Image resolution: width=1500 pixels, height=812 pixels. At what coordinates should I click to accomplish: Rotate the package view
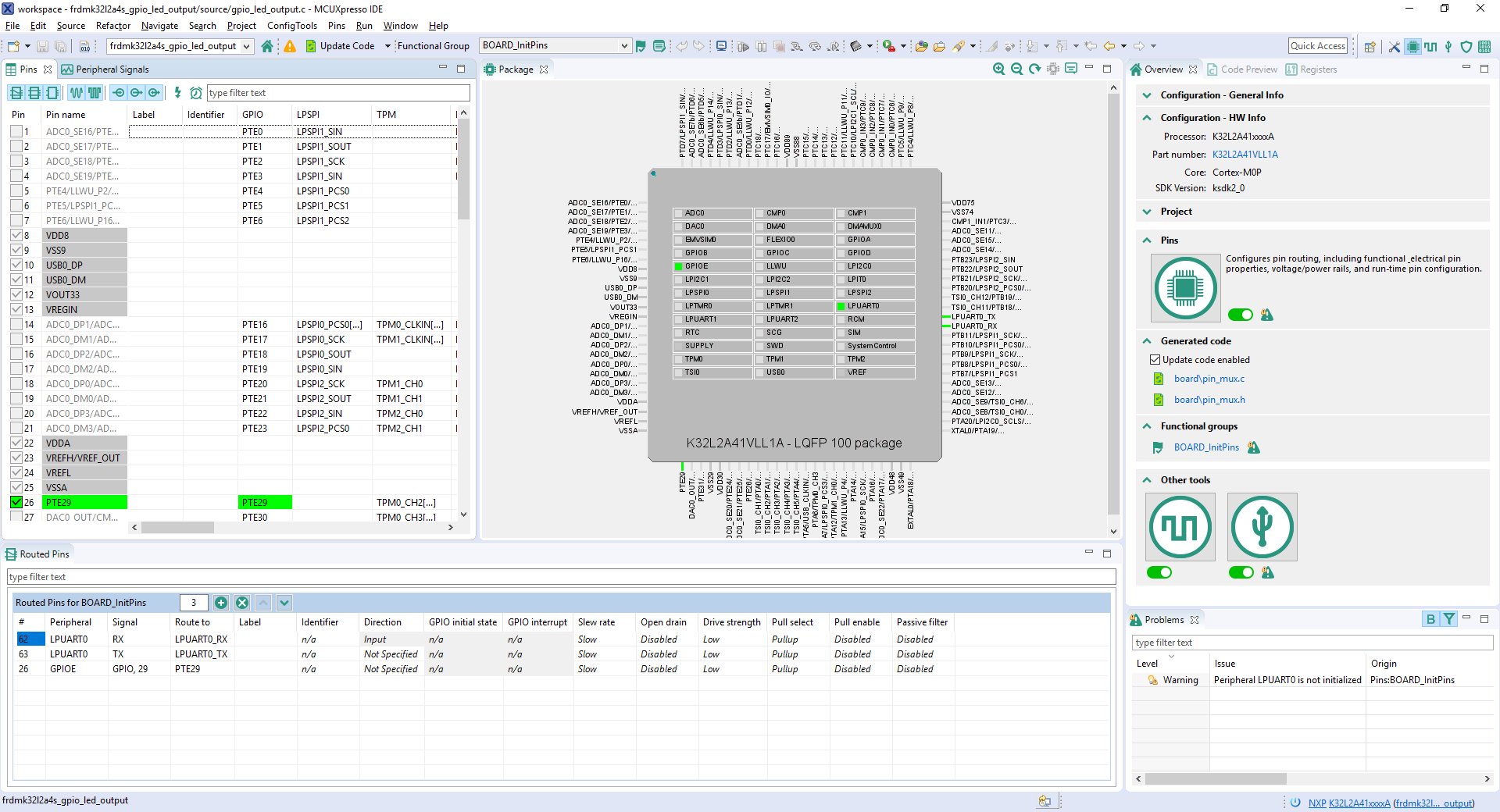click(x=1035, y=69)
